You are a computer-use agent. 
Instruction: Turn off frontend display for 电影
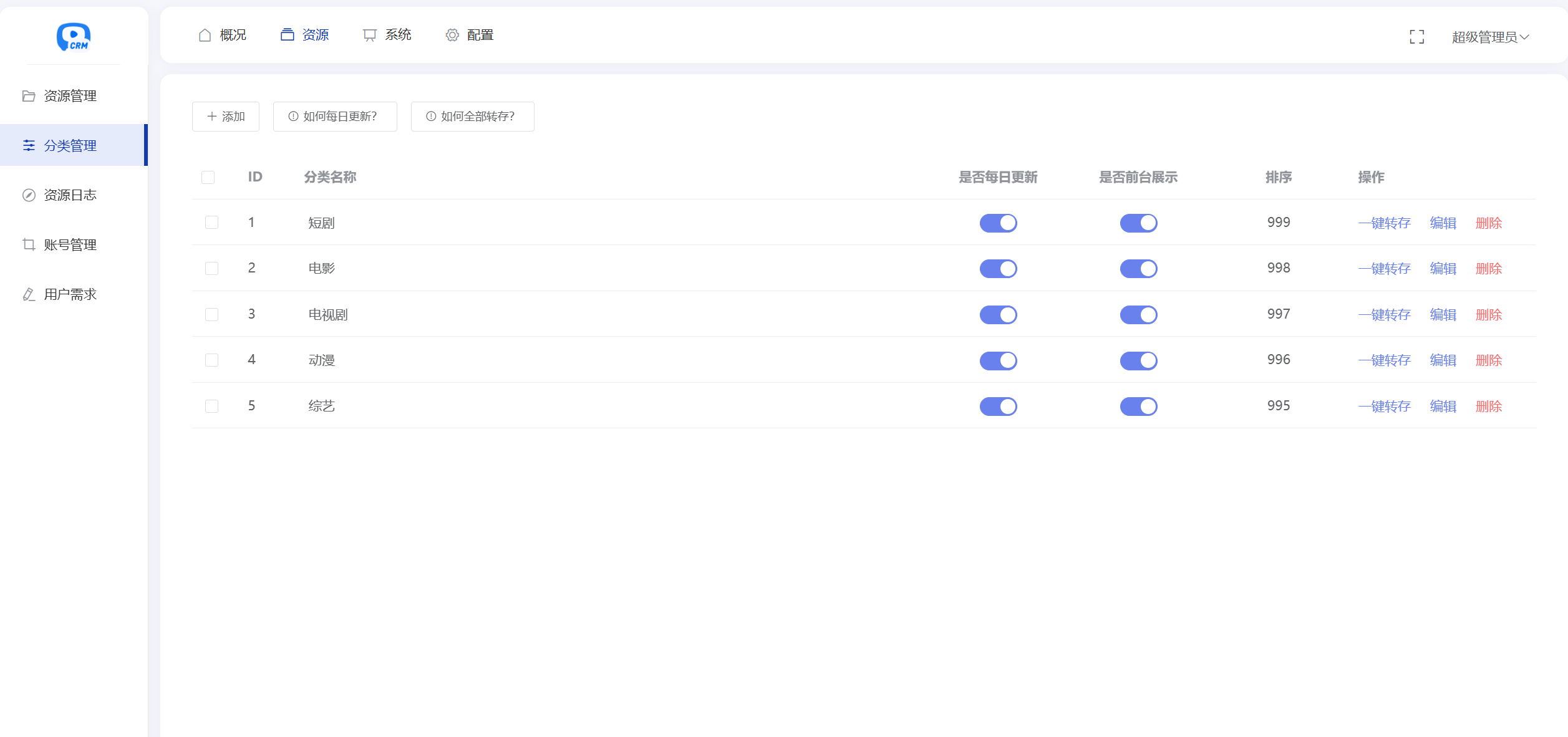coord(1138,269)
